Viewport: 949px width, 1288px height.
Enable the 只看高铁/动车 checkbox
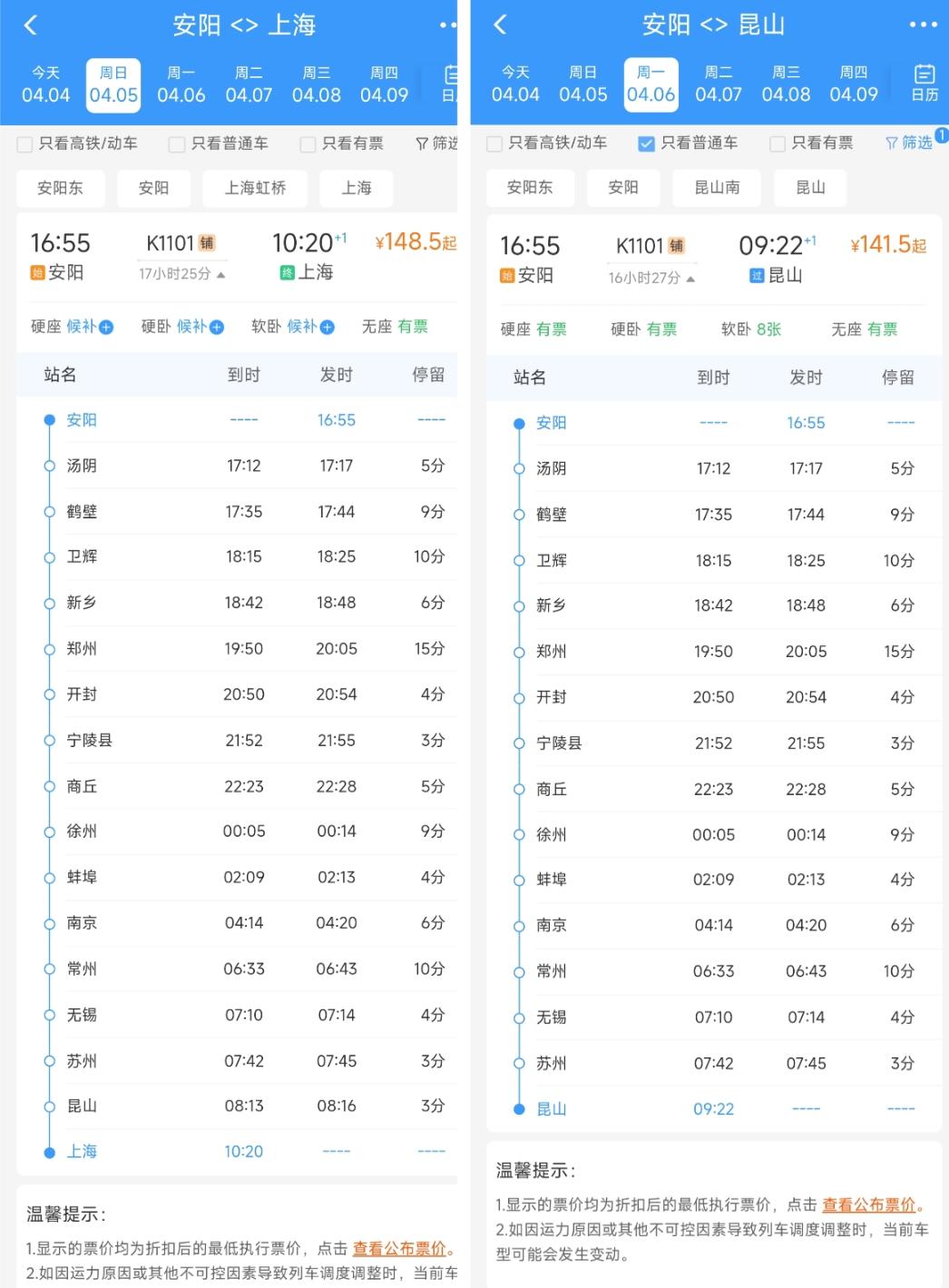pos(24,143)
